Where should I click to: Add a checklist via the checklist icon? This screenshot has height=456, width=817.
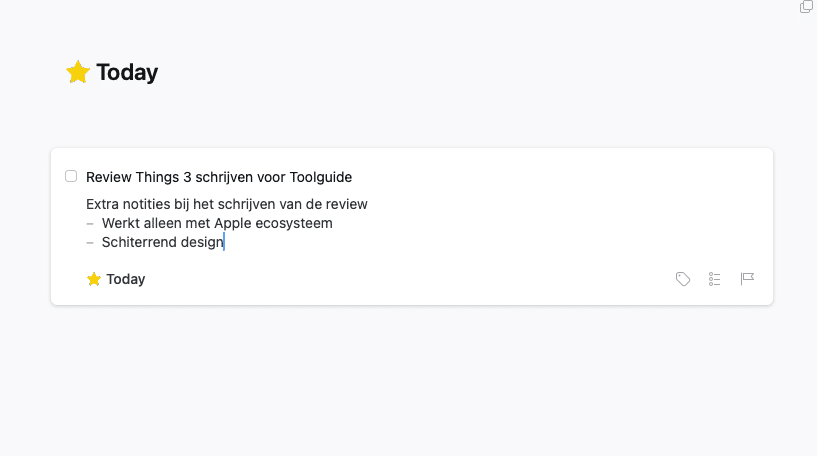714,279
